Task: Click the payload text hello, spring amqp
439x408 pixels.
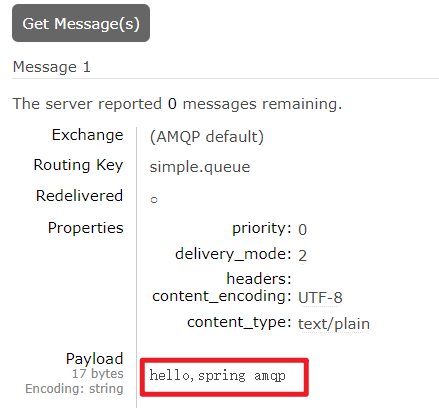Action: point(217,376)
